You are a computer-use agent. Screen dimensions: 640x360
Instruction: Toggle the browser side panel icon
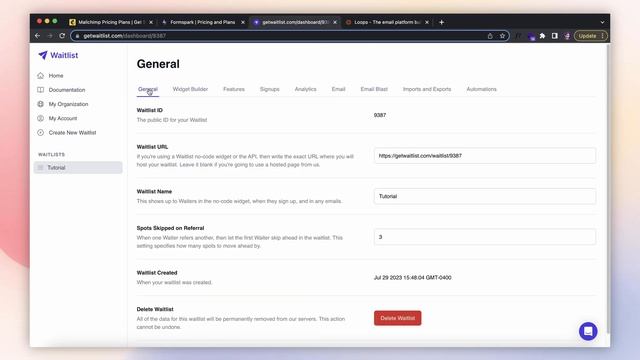555,36
